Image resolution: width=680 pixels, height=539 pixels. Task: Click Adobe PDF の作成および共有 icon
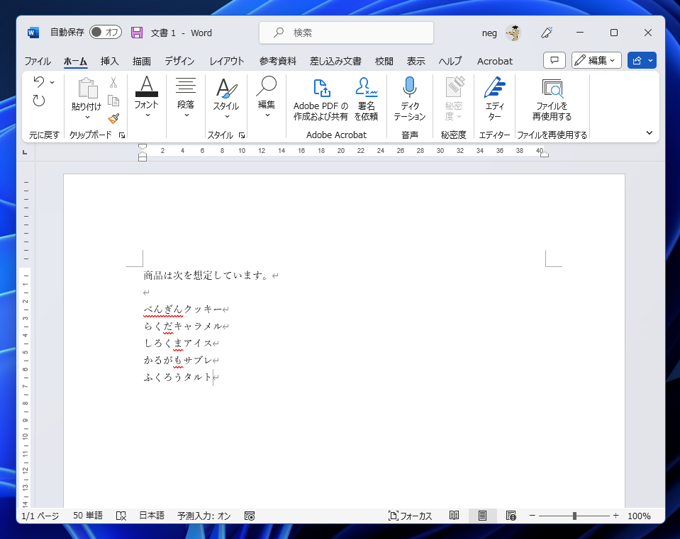pos(321,88)
